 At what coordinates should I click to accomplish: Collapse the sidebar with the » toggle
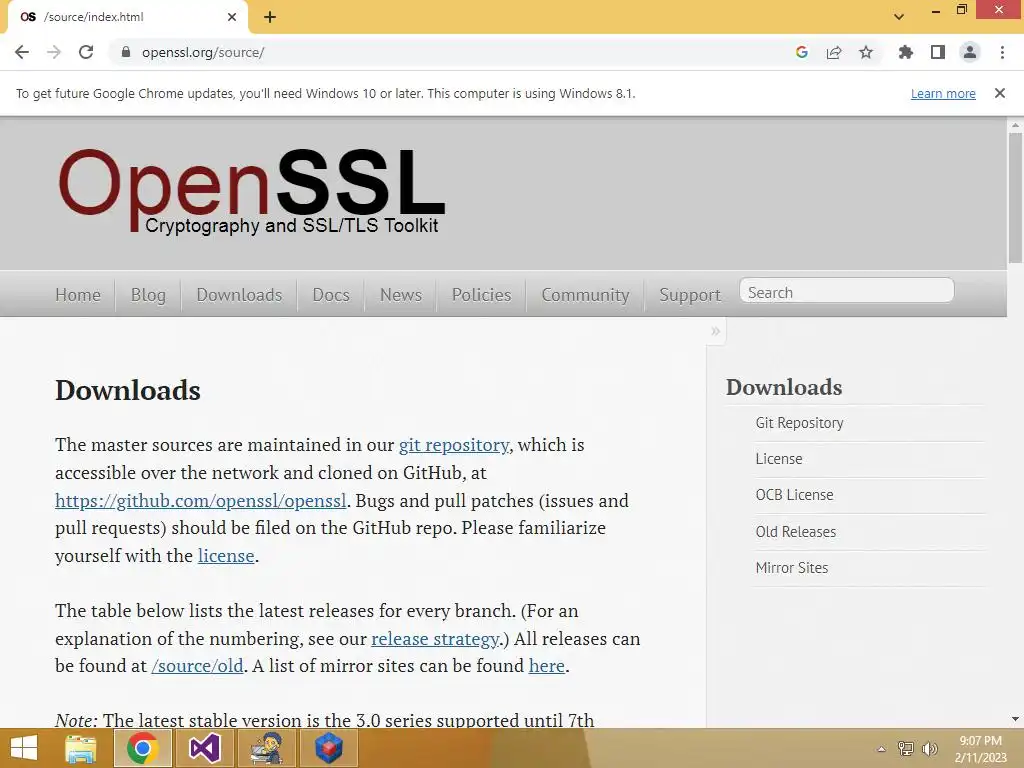click(x=716, y=331)
